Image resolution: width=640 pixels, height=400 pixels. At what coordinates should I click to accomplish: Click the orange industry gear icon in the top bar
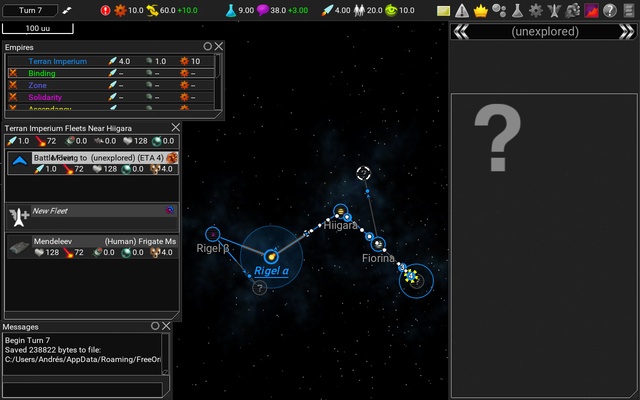(120, 11)
